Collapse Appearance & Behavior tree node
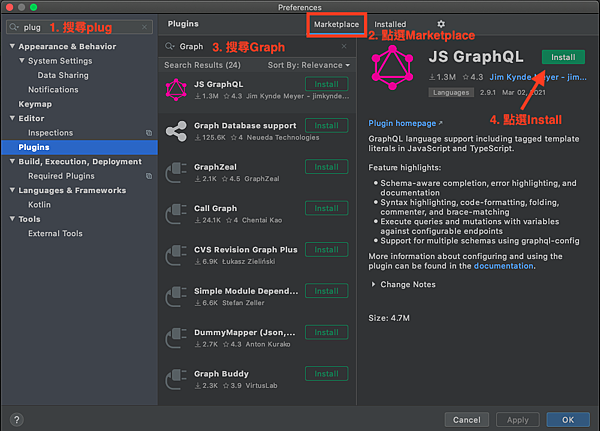Image resolution: width=600 pixels, height=431 pixels. [12, 46]
